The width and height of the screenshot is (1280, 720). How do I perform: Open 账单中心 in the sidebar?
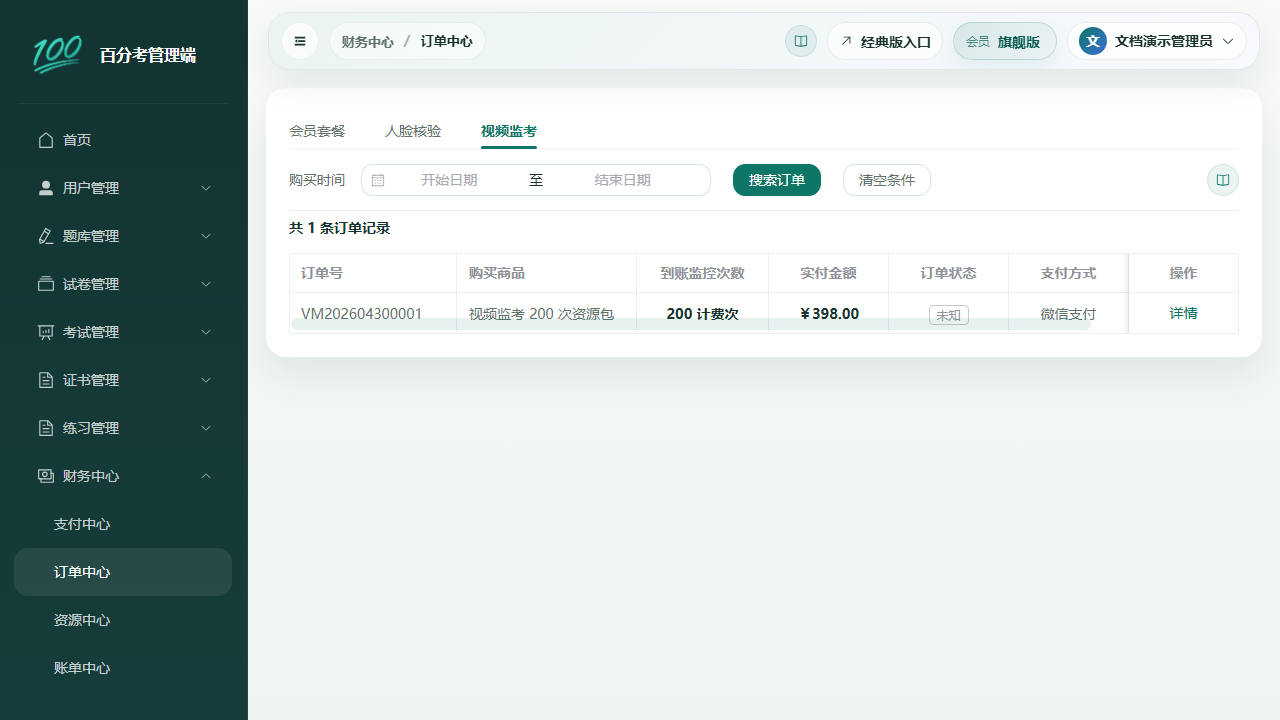point(123,668)
